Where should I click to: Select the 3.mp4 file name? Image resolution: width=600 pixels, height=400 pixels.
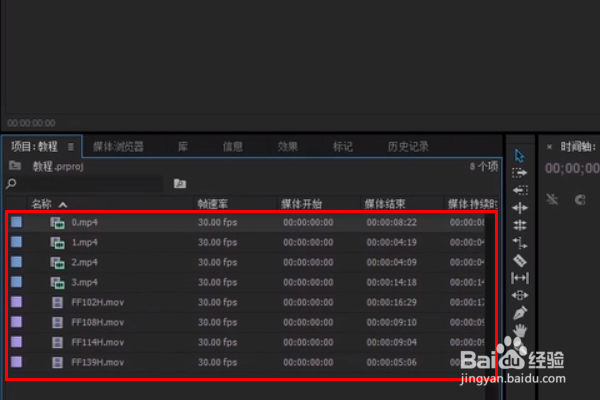pos(85,282)
